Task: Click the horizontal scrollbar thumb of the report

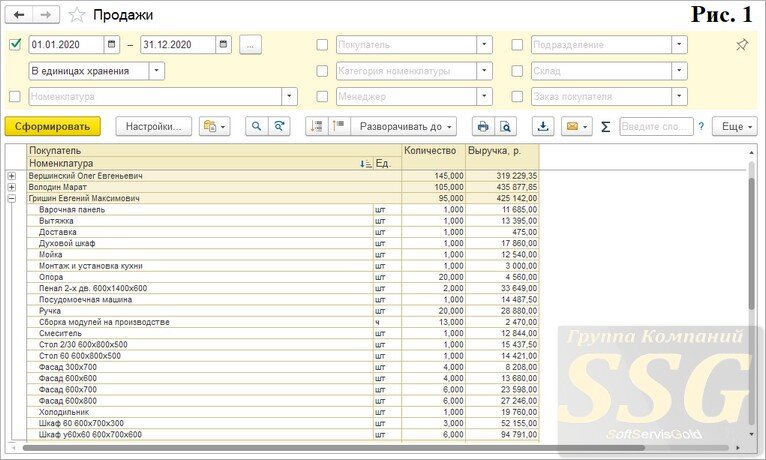Action: click(334, 448)
